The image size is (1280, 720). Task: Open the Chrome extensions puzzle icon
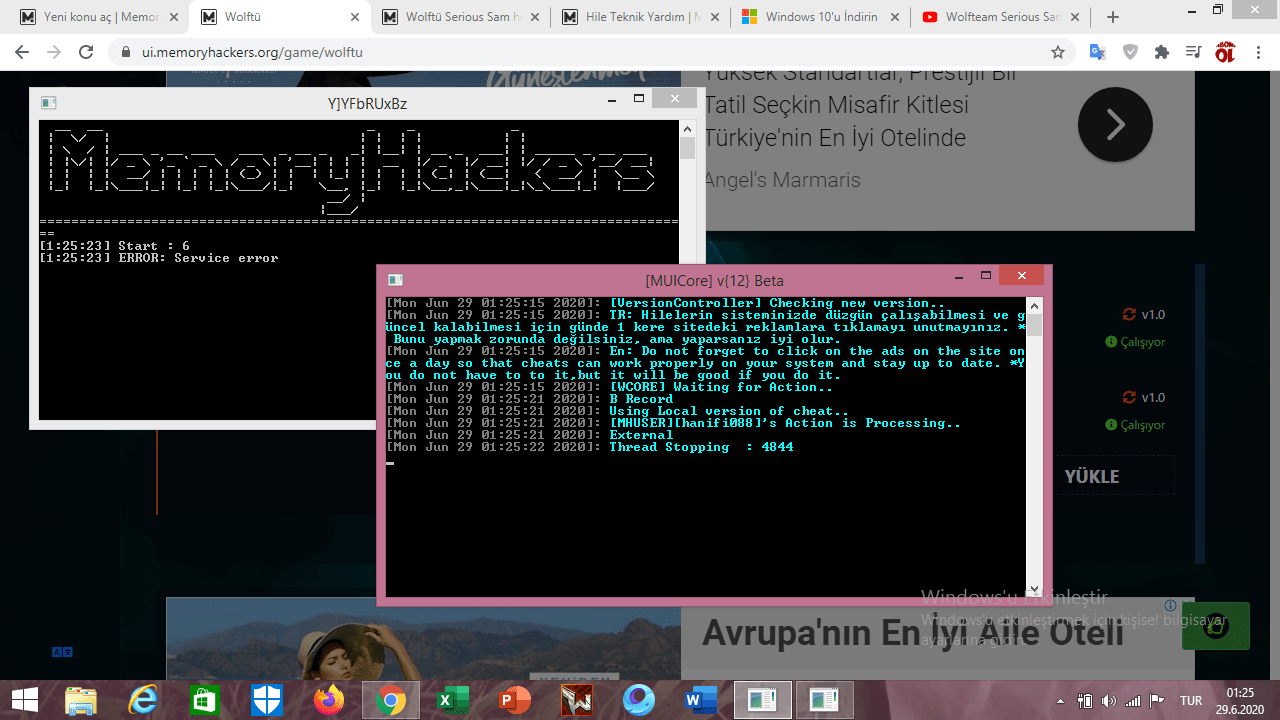point(1161,52)
